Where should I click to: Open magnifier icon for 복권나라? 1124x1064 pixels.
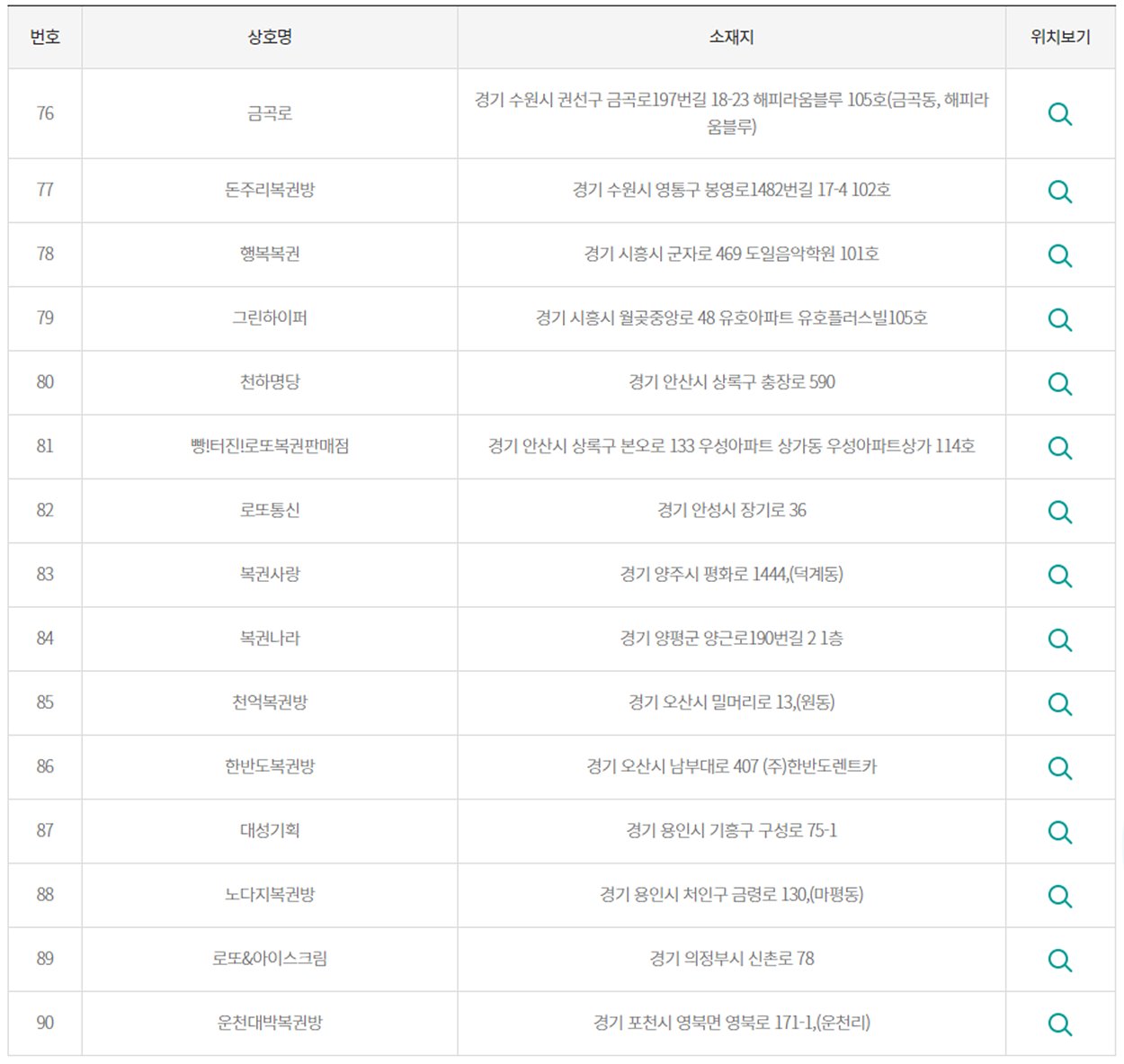[1060, 639]
